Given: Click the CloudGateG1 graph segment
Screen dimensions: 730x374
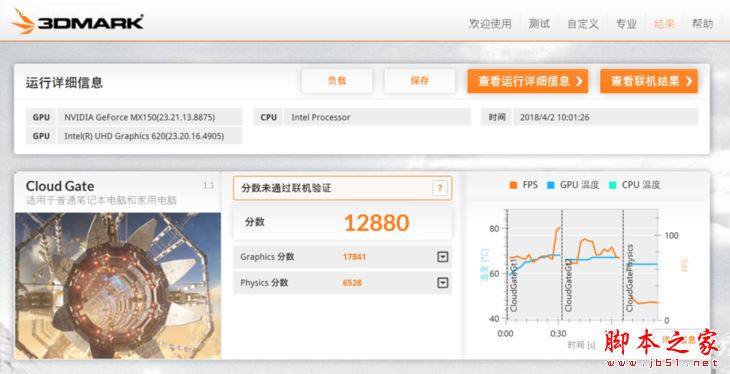Looking at the screenshot, I should pyautogui.click(x=534, y=265).
